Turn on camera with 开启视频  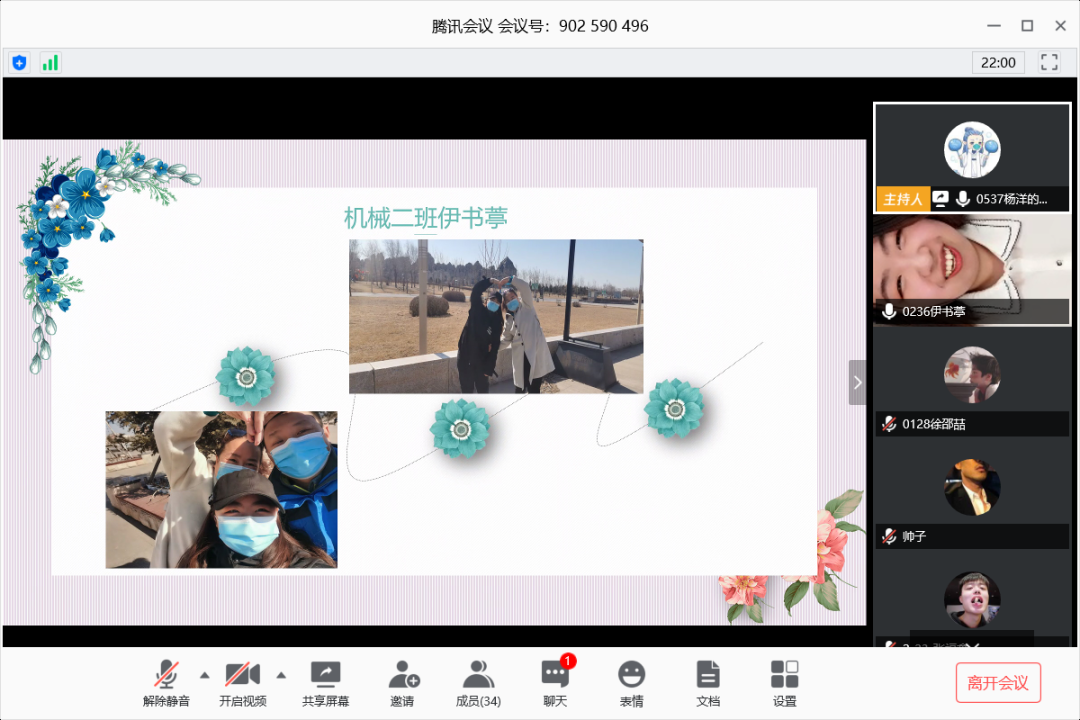pos(243,682)
